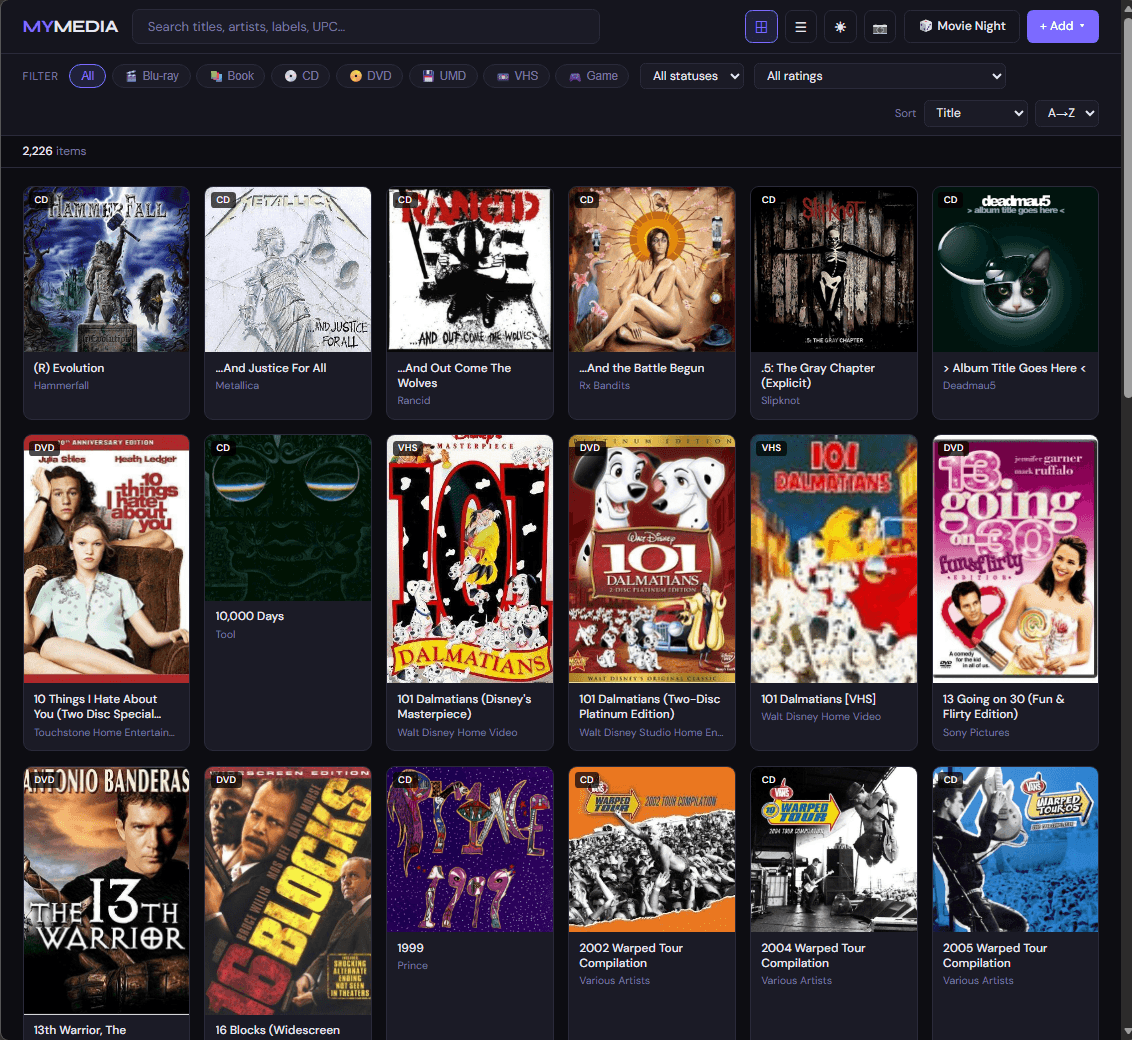This screenshot has height=1040, width=1132.
Task: Switch to grid view layout
Action: [x=761, y=26]
